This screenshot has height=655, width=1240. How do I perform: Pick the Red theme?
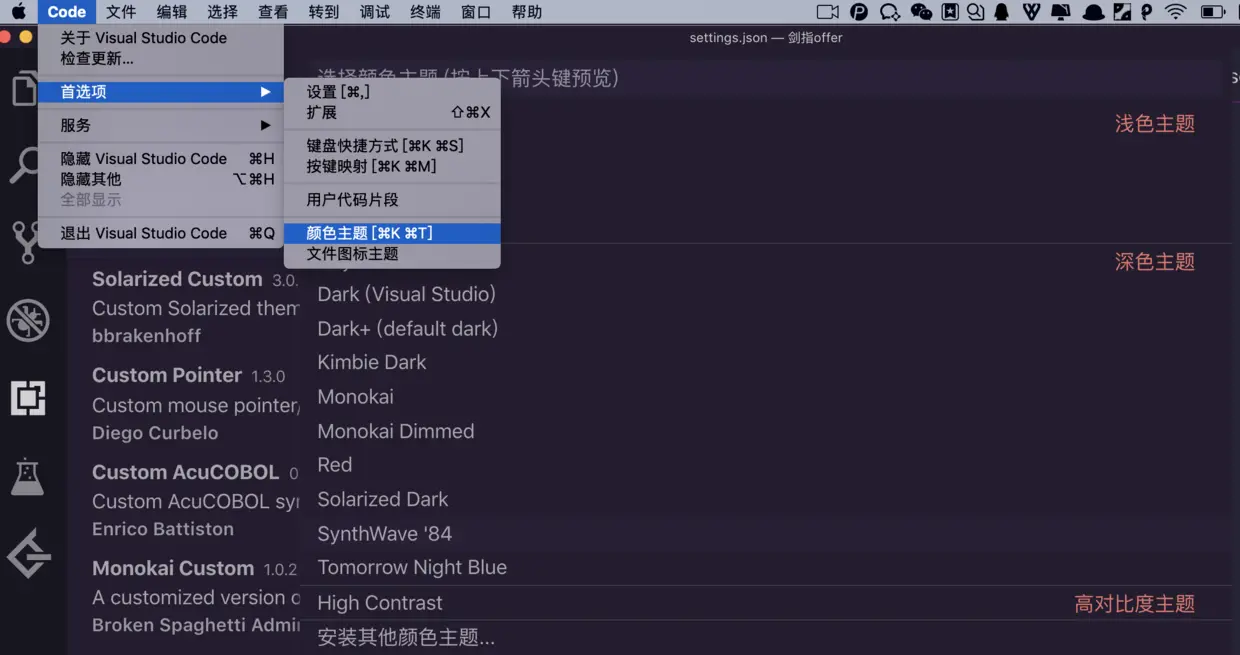point(764,465)
